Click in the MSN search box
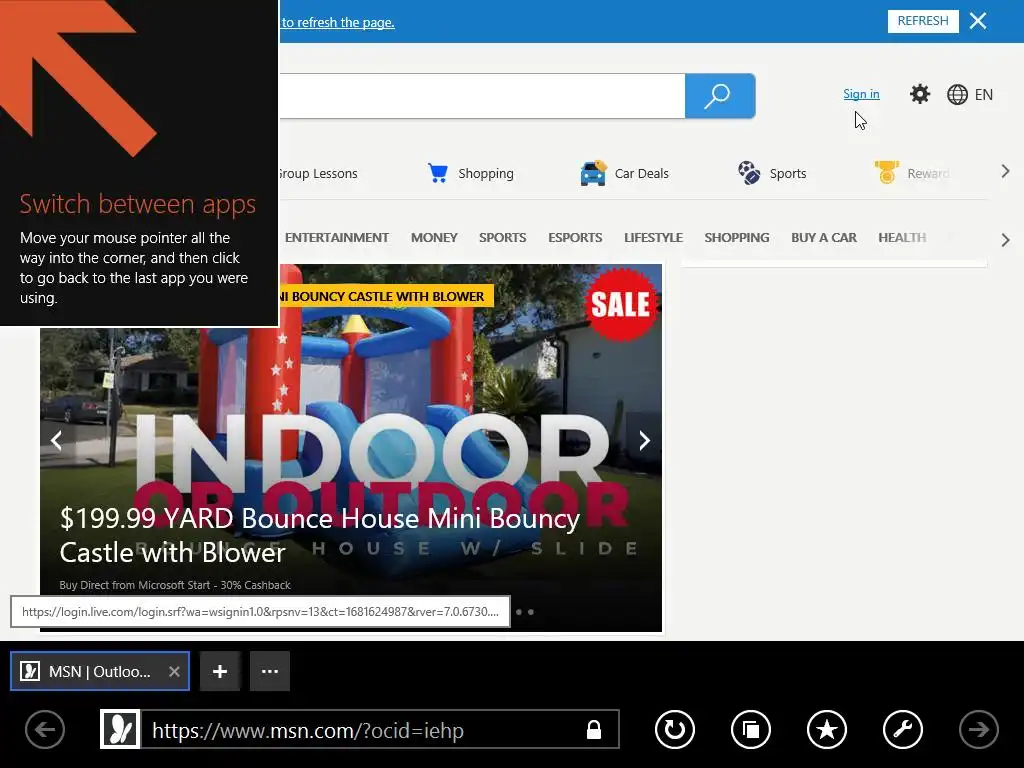 [x=482, y=96]
